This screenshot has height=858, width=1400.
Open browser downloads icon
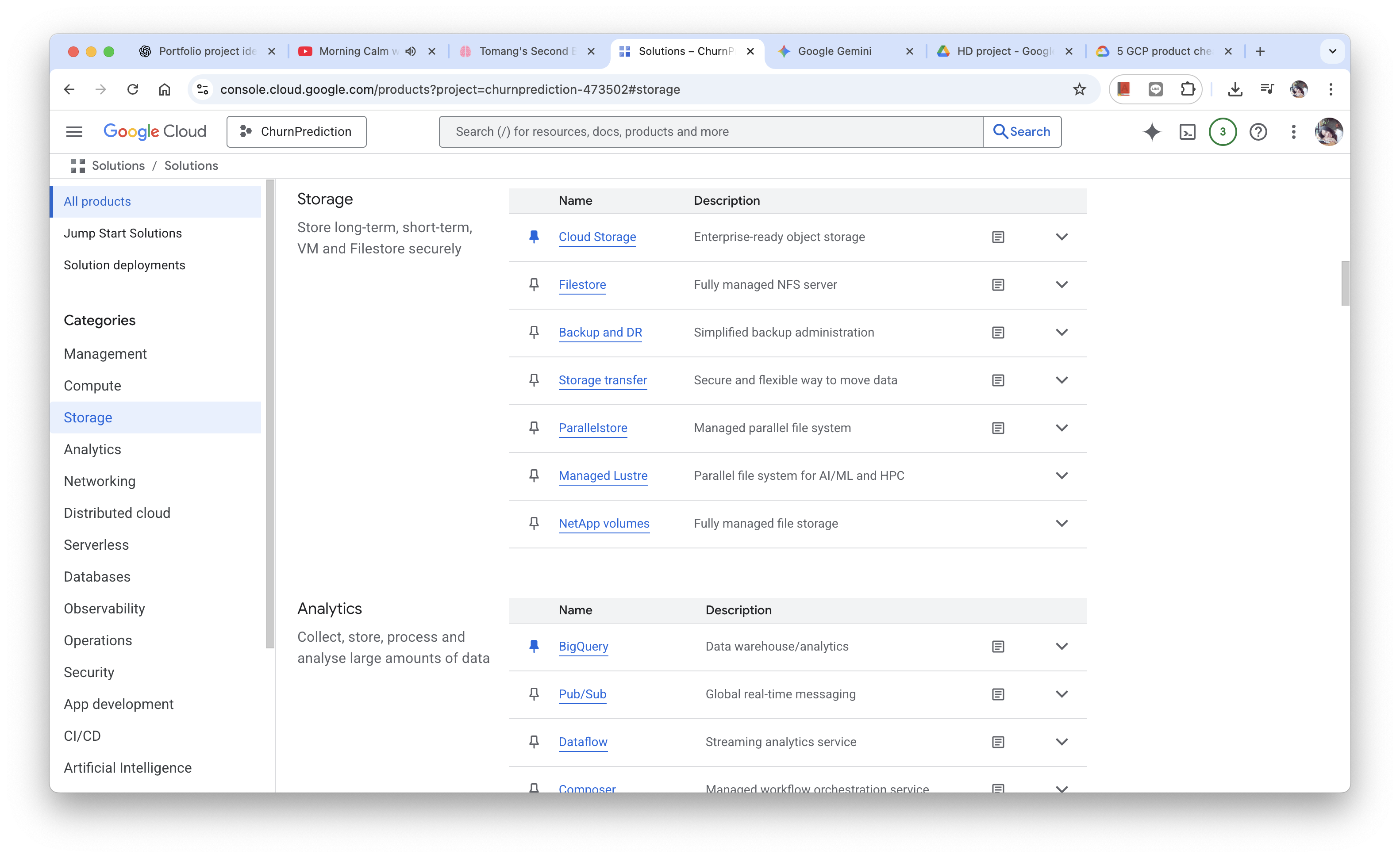click(x=1235, y=89)
